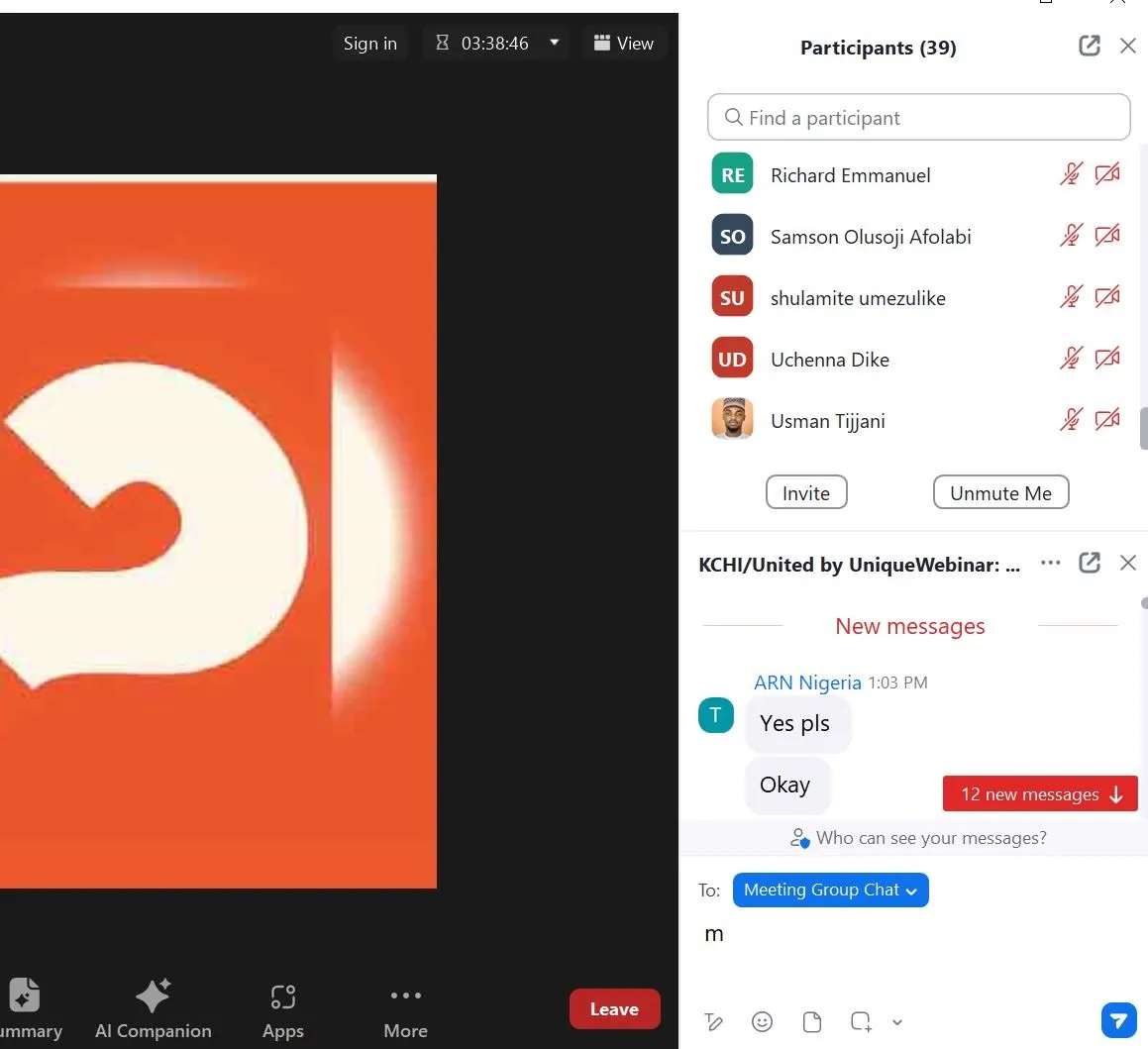This screenshot has height=1049, width=1148.
Task: Select the RE avatar of Richard Emmanuel
Action: coord(732,173)
